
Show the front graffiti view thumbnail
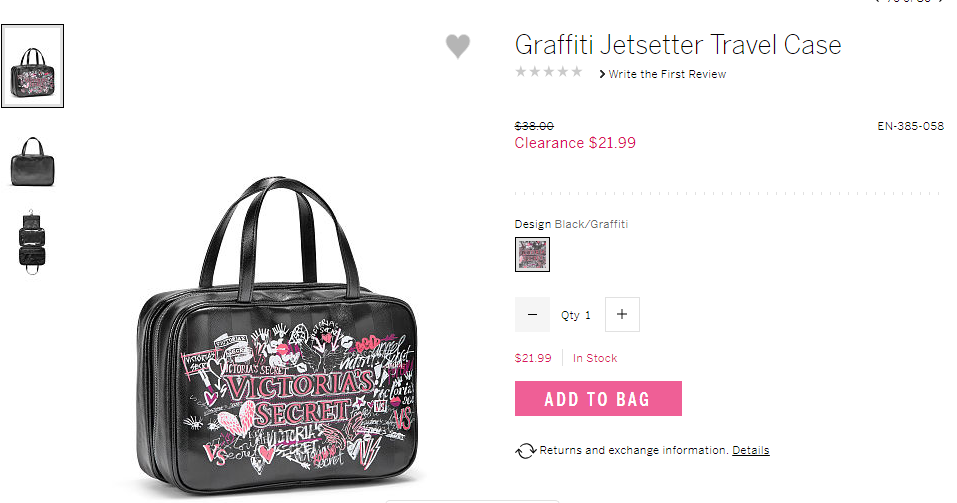pos(32,66)
